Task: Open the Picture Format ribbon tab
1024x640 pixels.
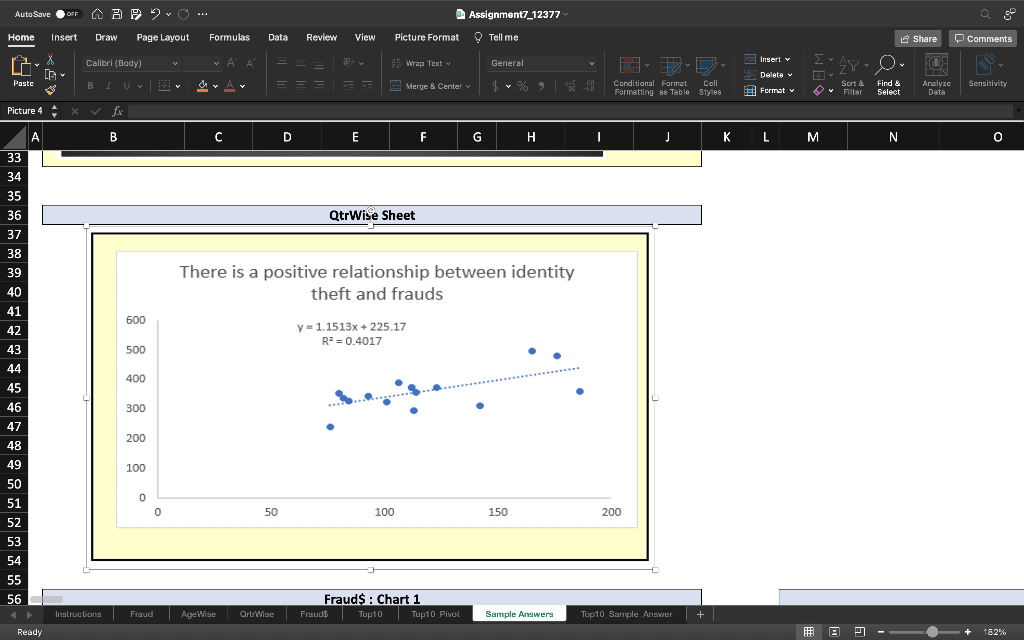Action: pyautogui.click(x=426, y=38)
